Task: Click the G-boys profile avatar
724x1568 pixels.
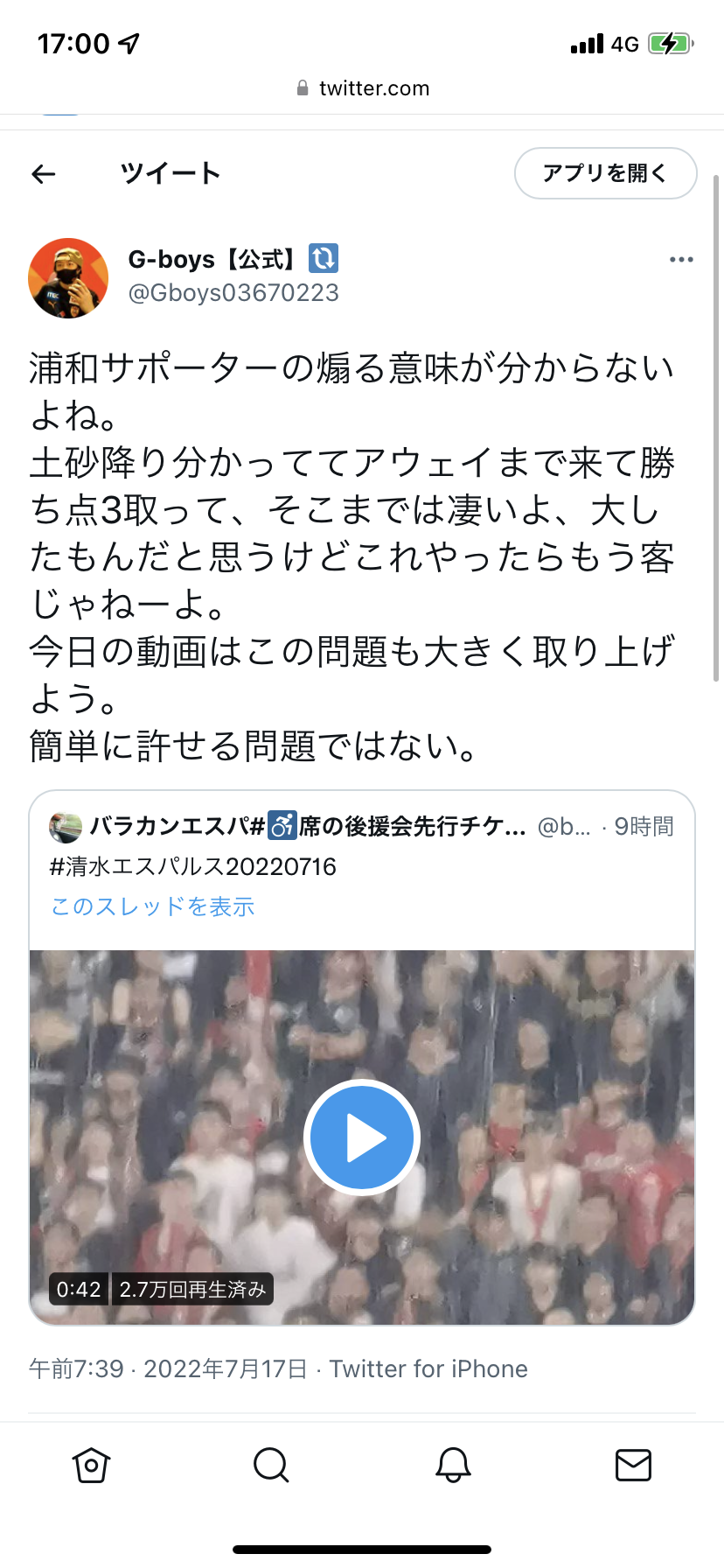Action: [68, 277]
